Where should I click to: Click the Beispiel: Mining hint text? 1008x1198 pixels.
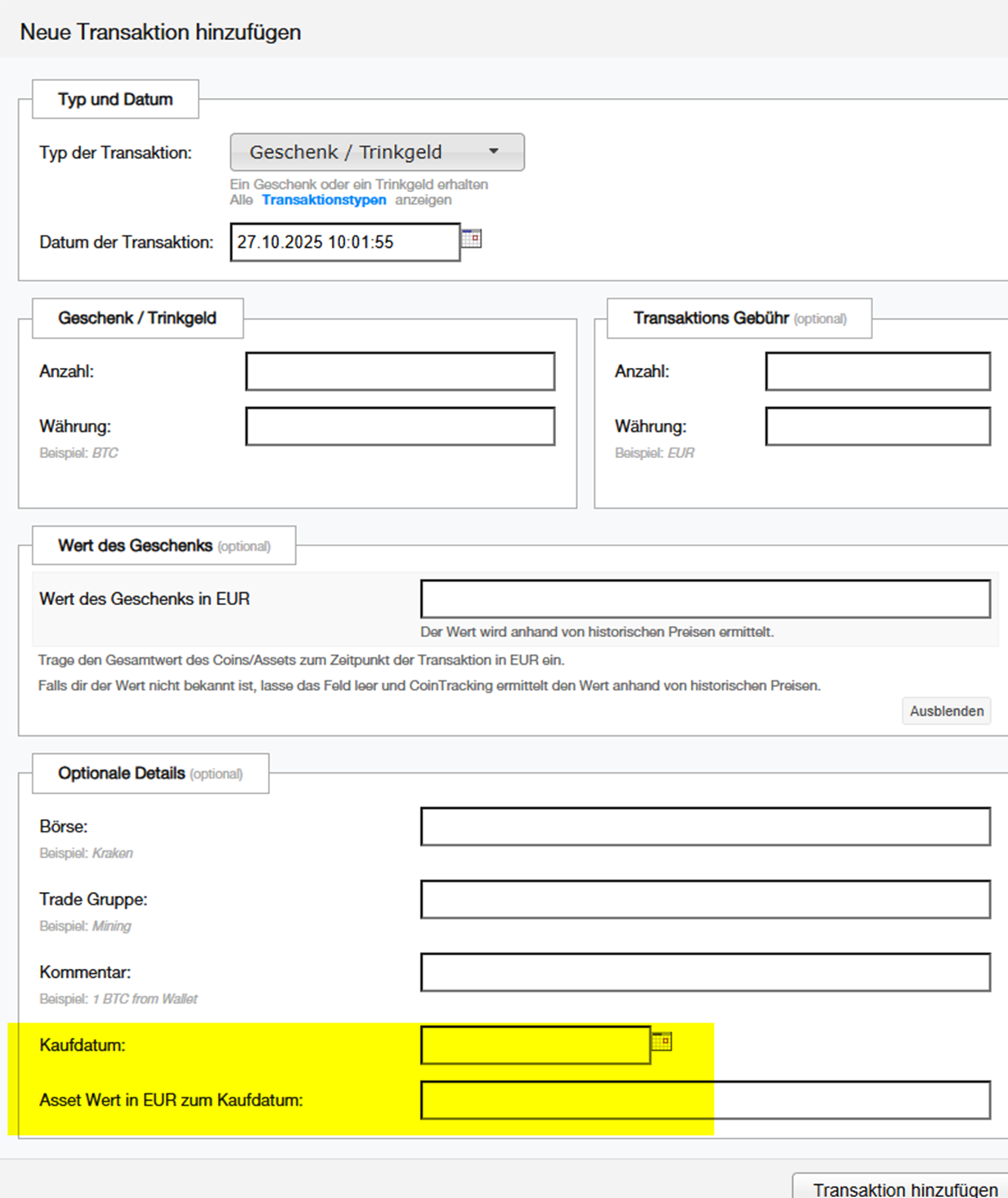(85, 926)
